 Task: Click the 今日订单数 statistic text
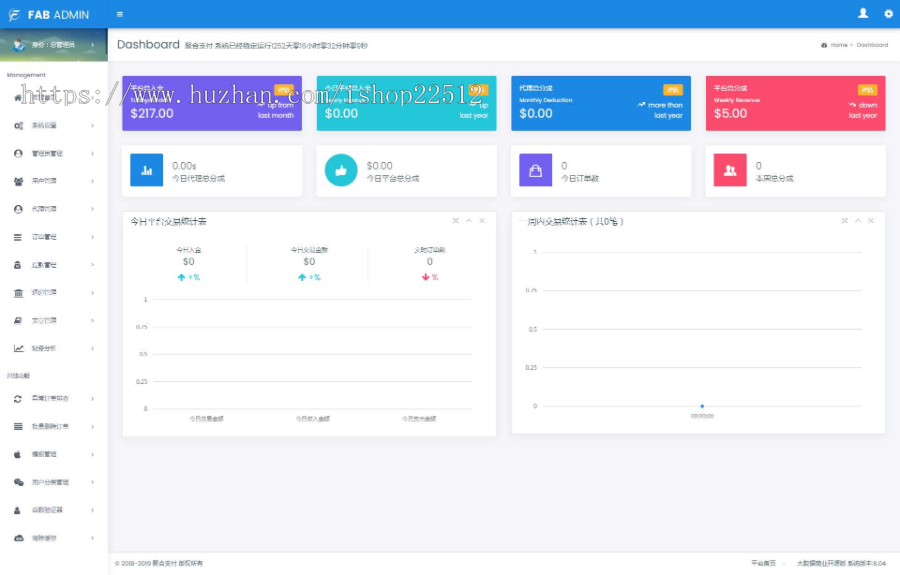580,178
